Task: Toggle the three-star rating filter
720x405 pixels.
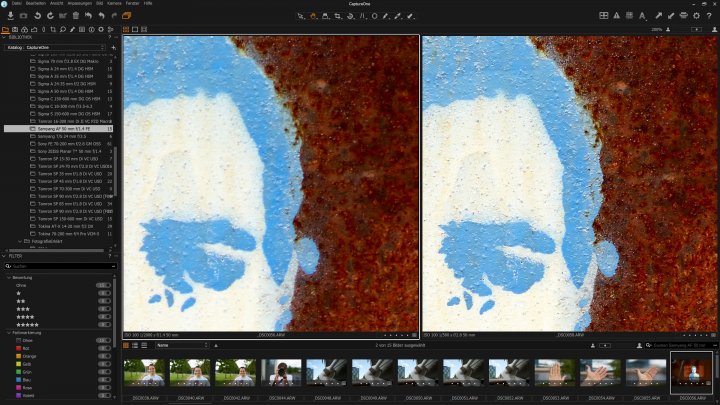Action: coord(105,309)
